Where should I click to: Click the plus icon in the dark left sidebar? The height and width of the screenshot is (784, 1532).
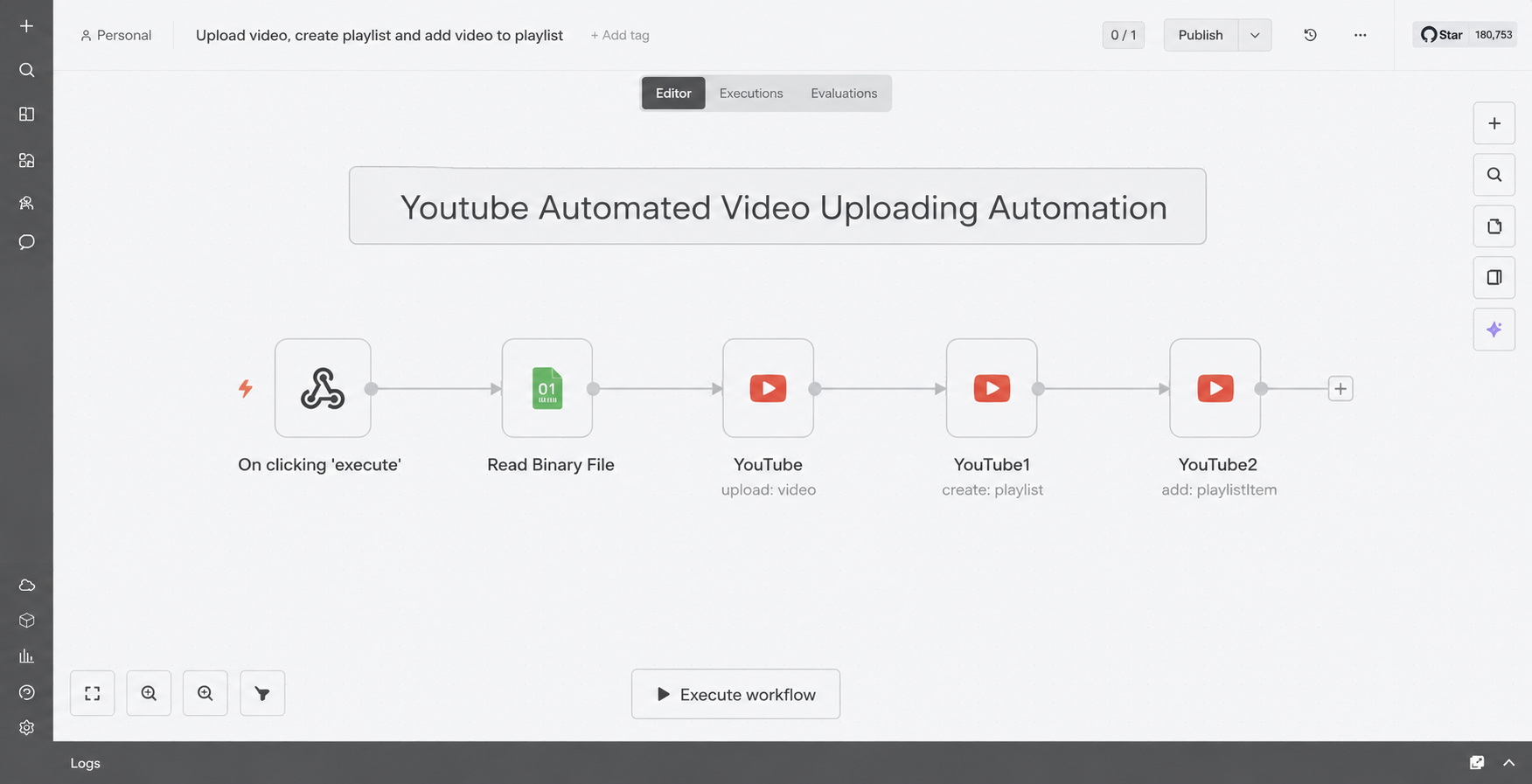26,26
